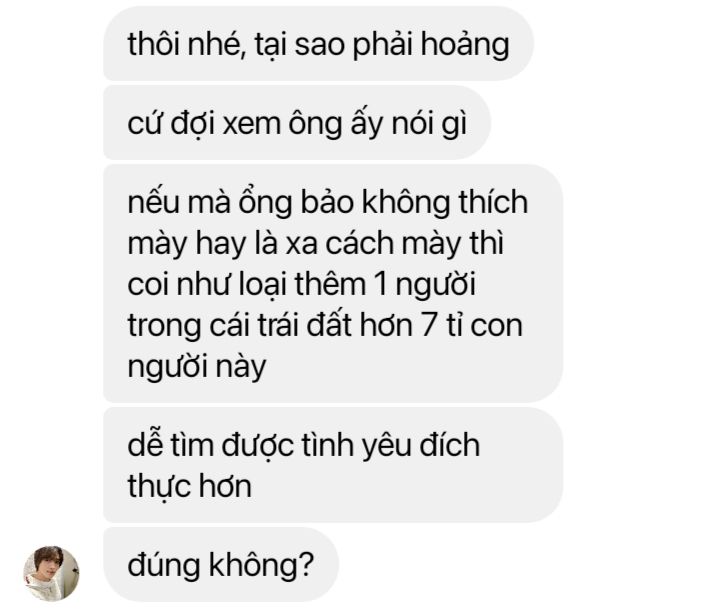Viewport: 716px width, 612px height.
Task: Click the words 'thôi nhé' in the first bubble
Action: coord(186,44)
